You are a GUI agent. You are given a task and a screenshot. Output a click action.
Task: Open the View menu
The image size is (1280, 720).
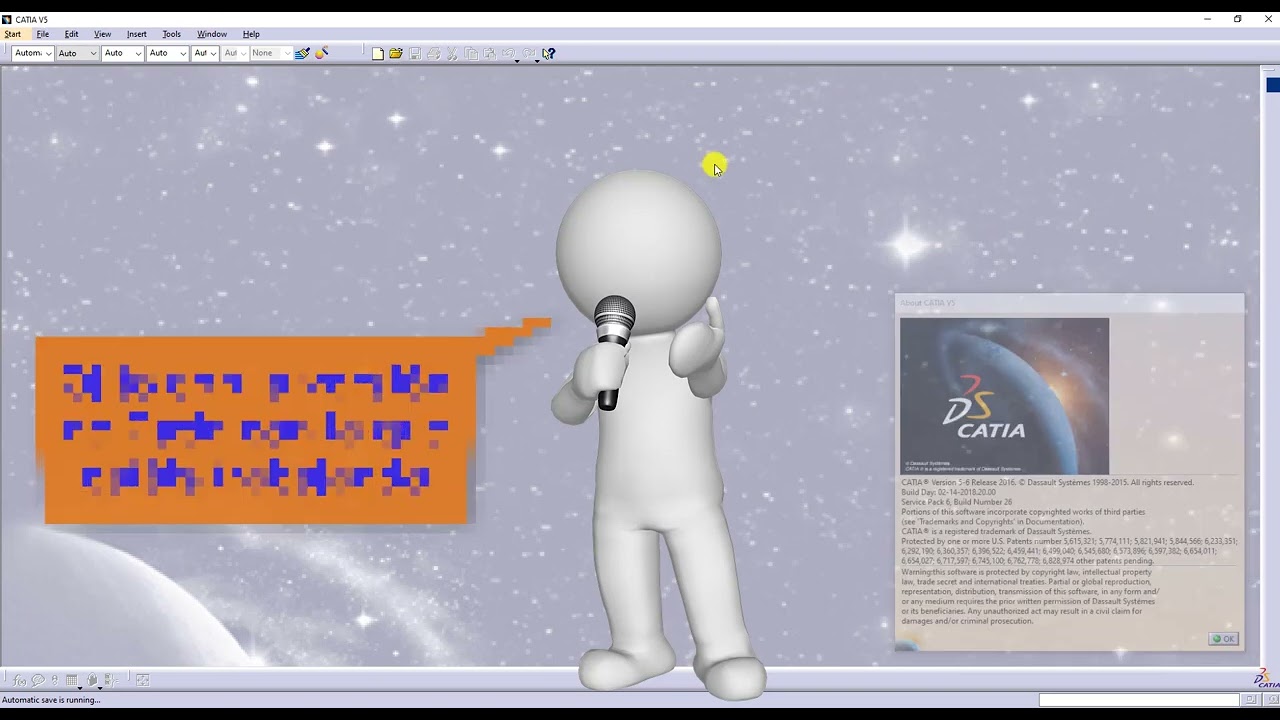[x=102, y=34]
